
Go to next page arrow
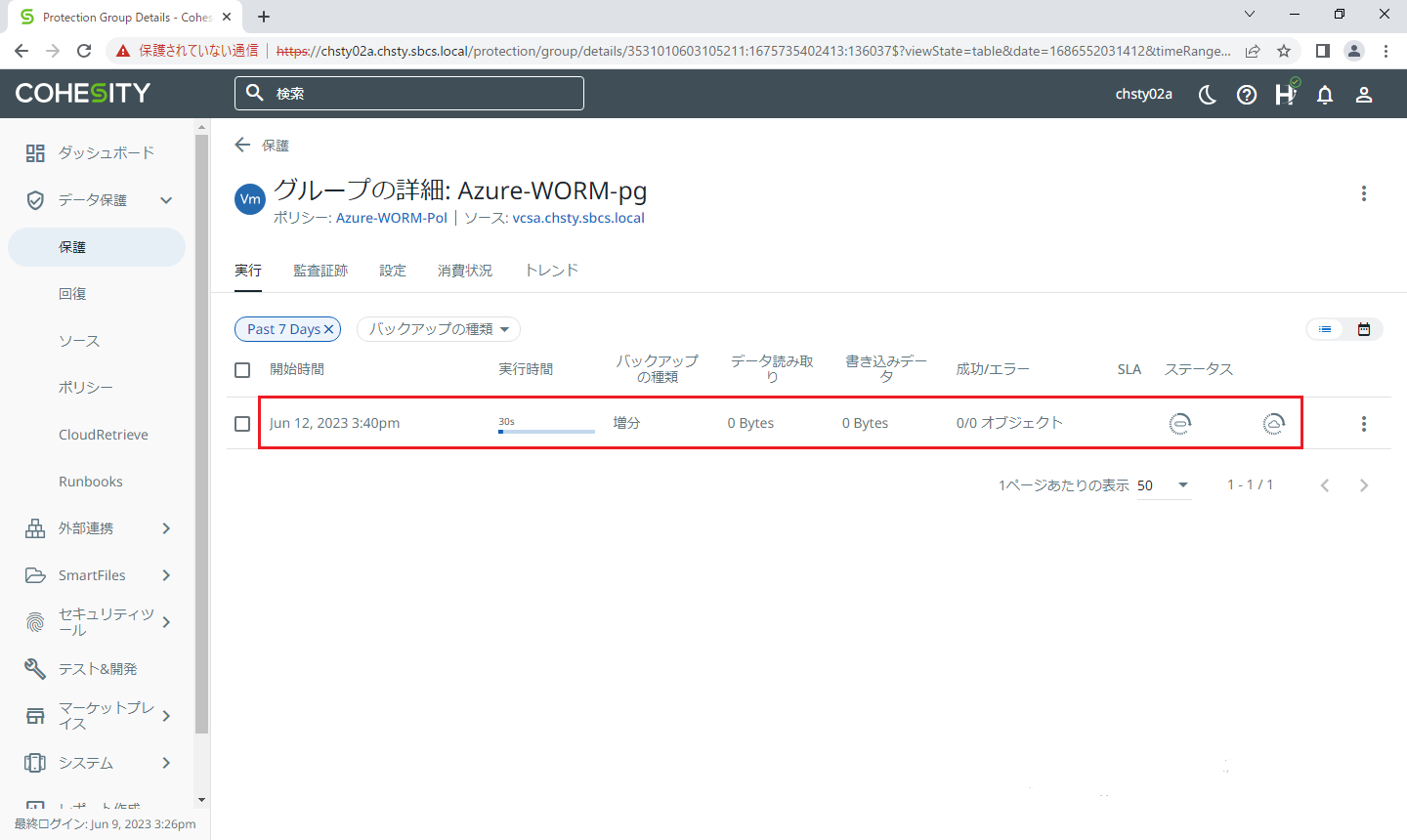click(1364, 485)
